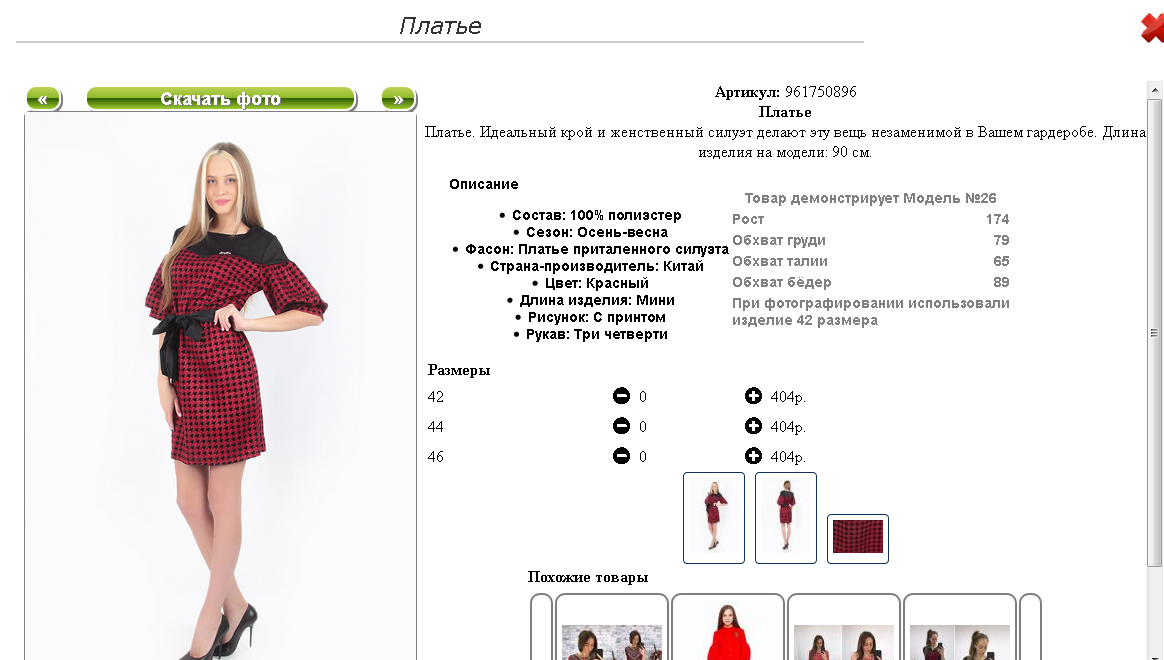Select the back view dress thumbnail
Screen dimensions: 1164x660
point(786,518)
